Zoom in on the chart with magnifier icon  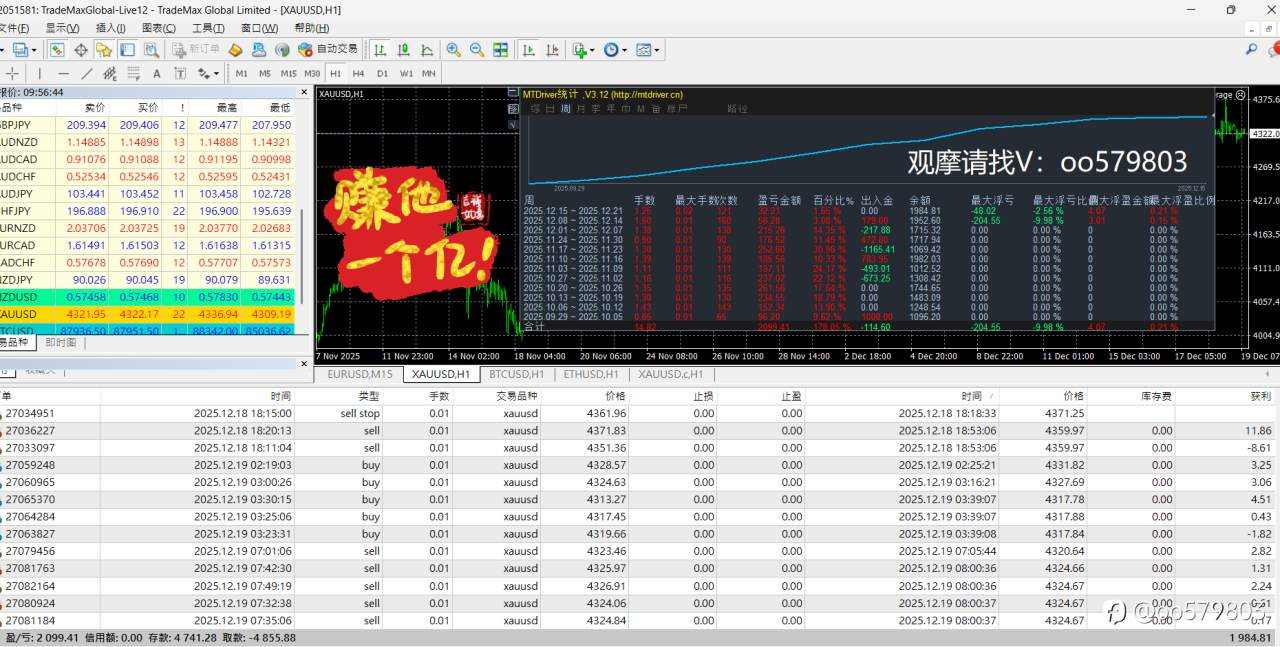click(x=453, y=49)
